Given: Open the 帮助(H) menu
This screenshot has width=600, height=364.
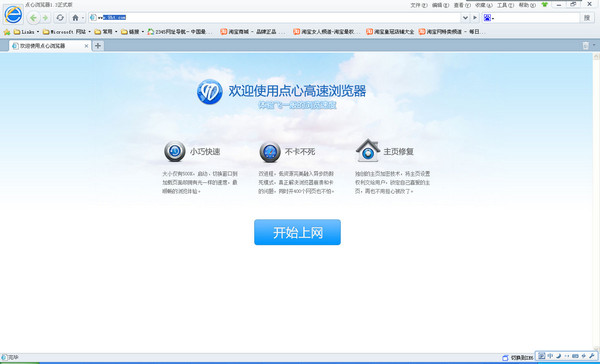Looking at the screenshot, I should click(527, 5).
